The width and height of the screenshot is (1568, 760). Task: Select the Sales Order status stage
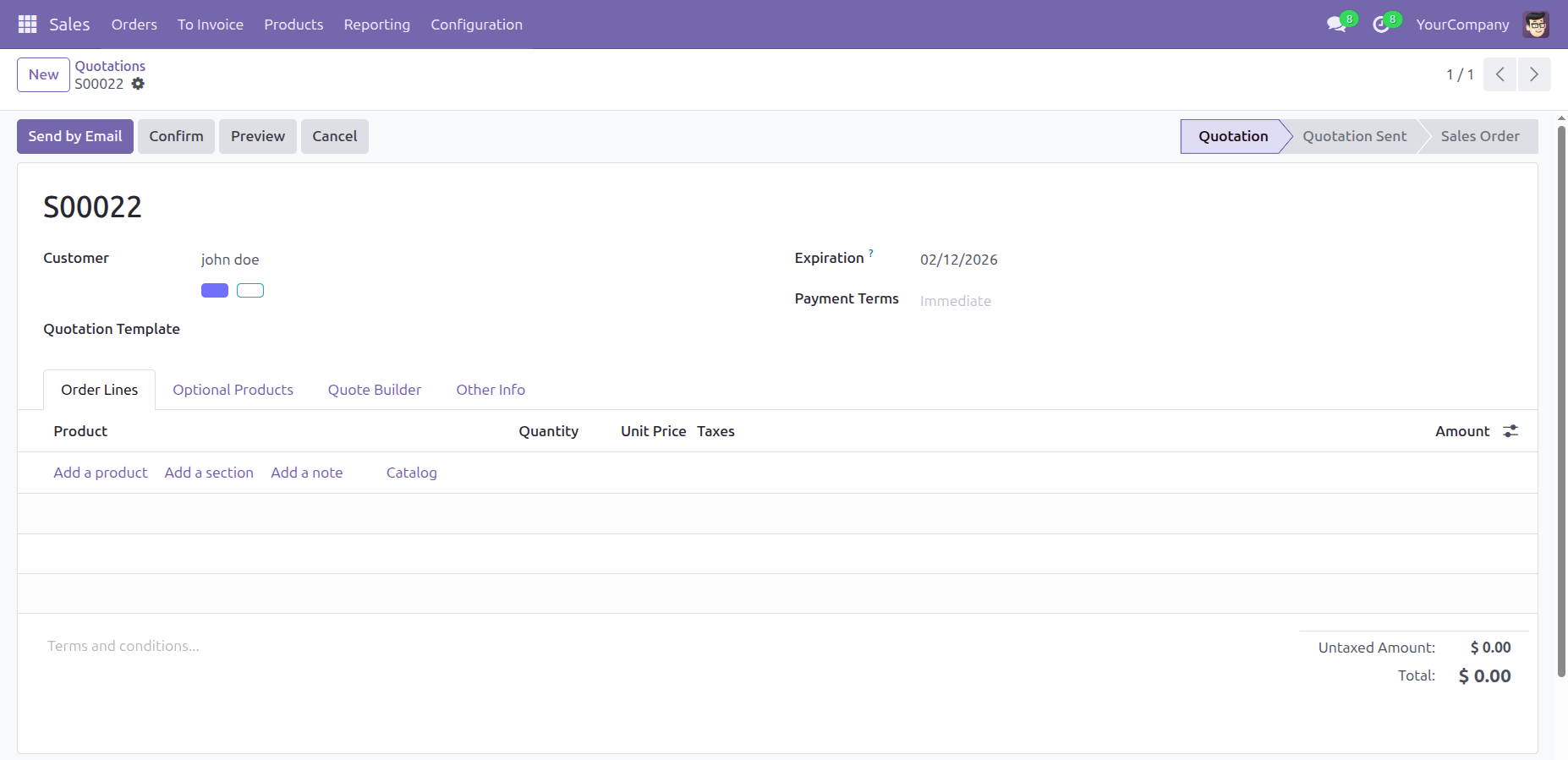(1479, 136)
